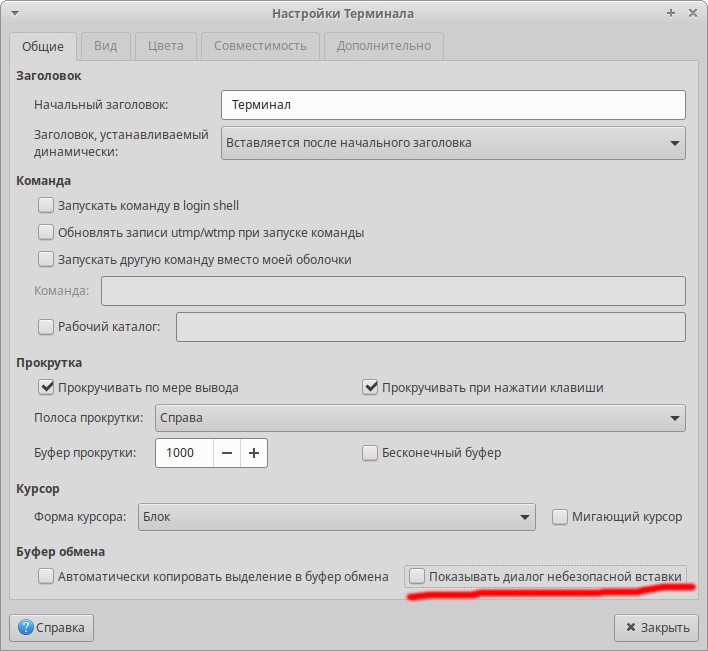Uncheck Прокручивать по мере вывода
Viewport: 708px width, 651px height.
click(45, 388)
